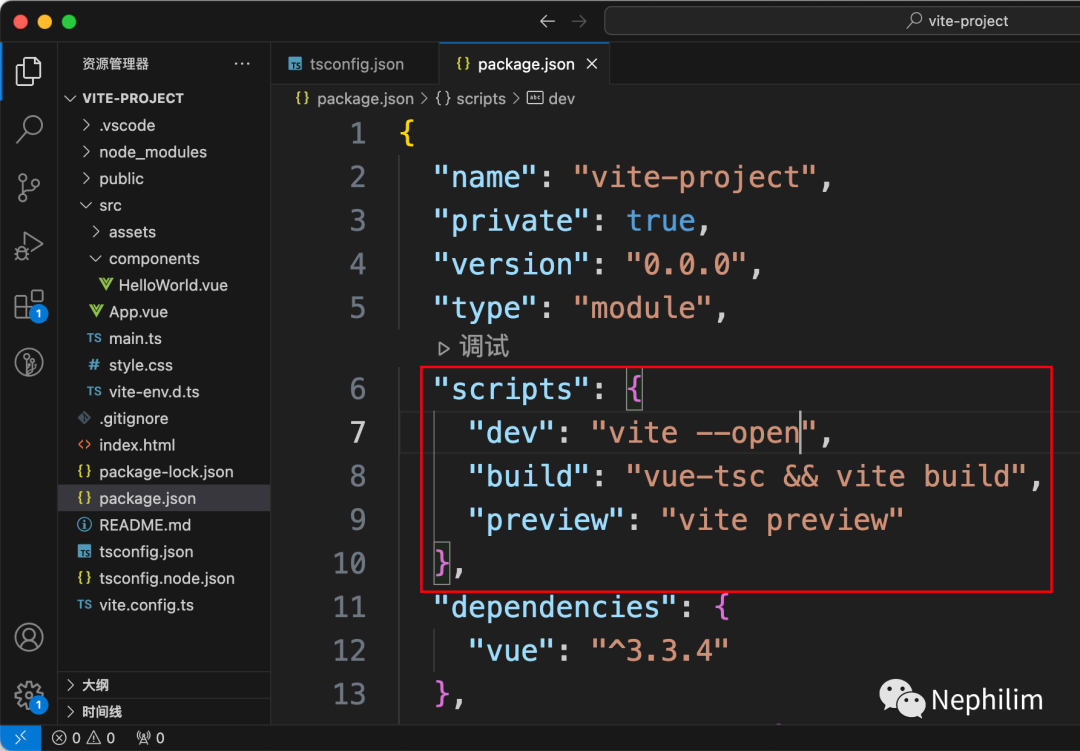Click the command center search box vite-project
This screenshot has height=751, width=1080.
842,21
